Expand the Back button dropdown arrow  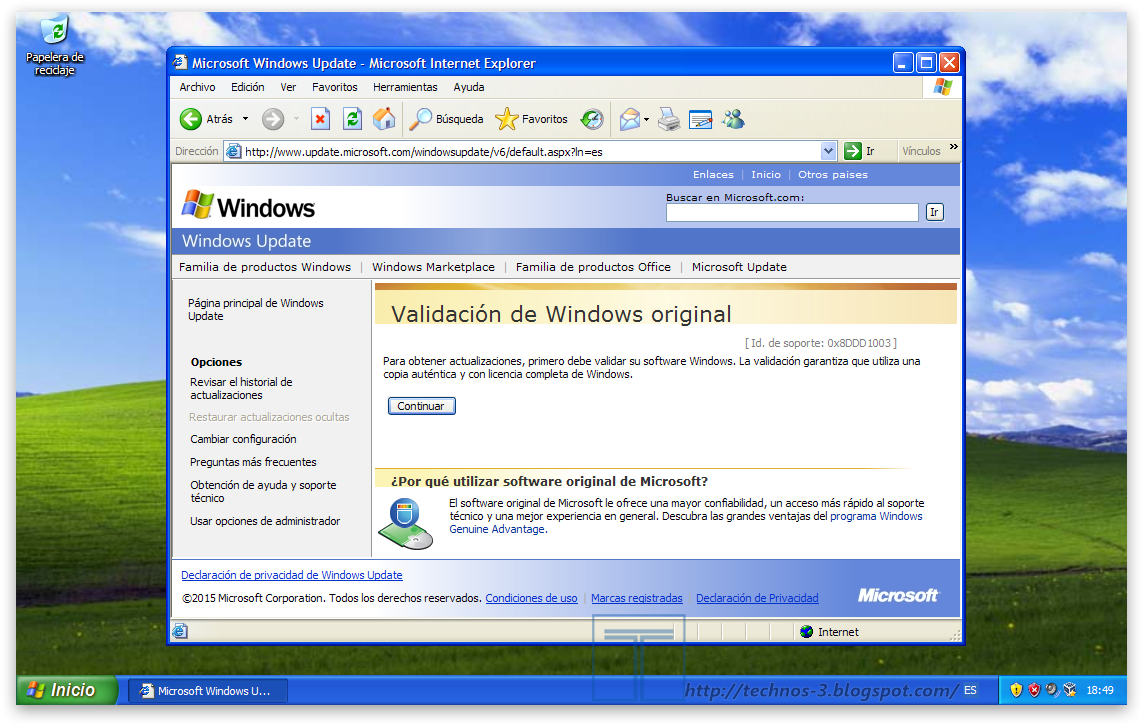tap(243, 119)
